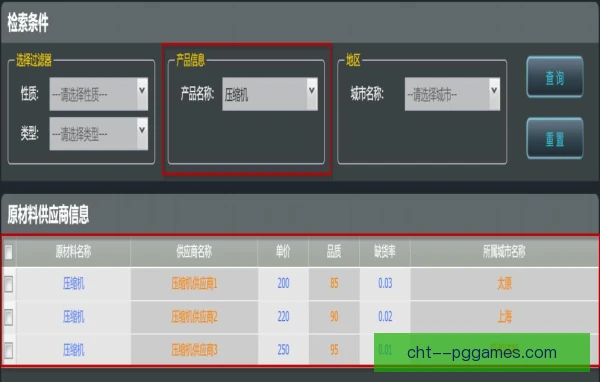Click the city cell 太原
This screenshot has height=382, width=600.
(504, 284)
